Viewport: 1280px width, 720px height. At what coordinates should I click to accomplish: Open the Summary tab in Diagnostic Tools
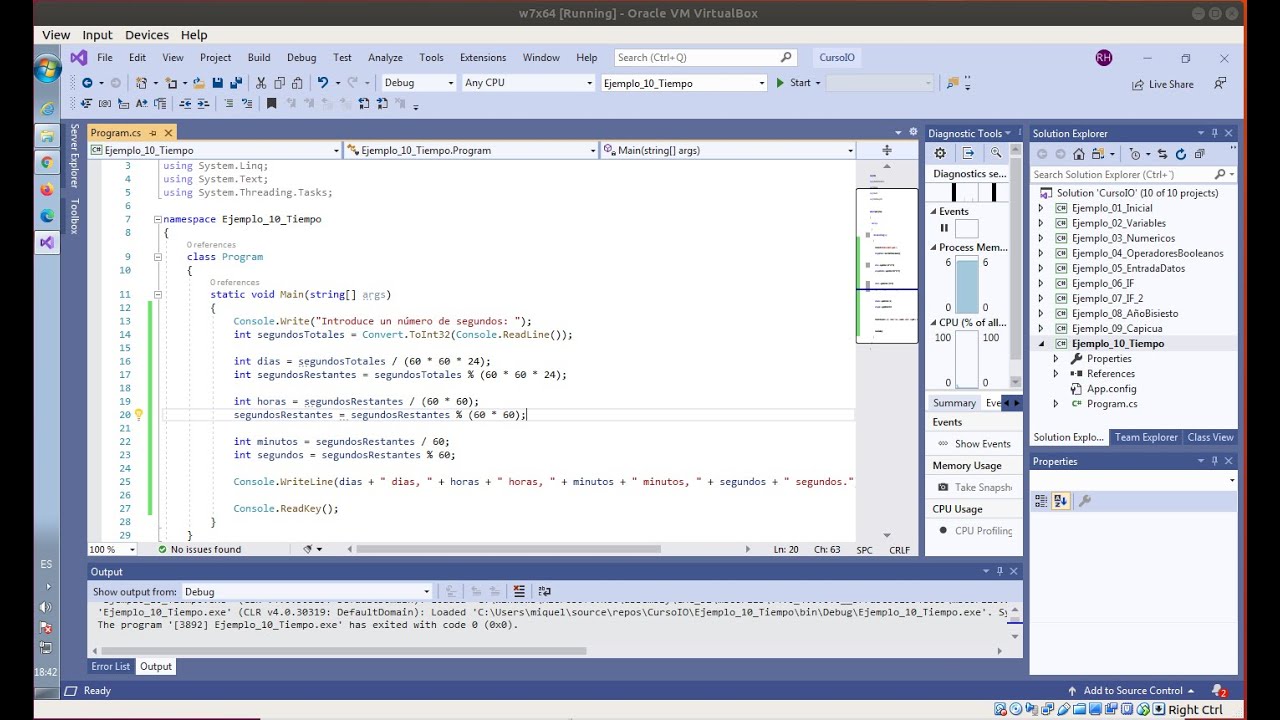click(x=954, y=403)
